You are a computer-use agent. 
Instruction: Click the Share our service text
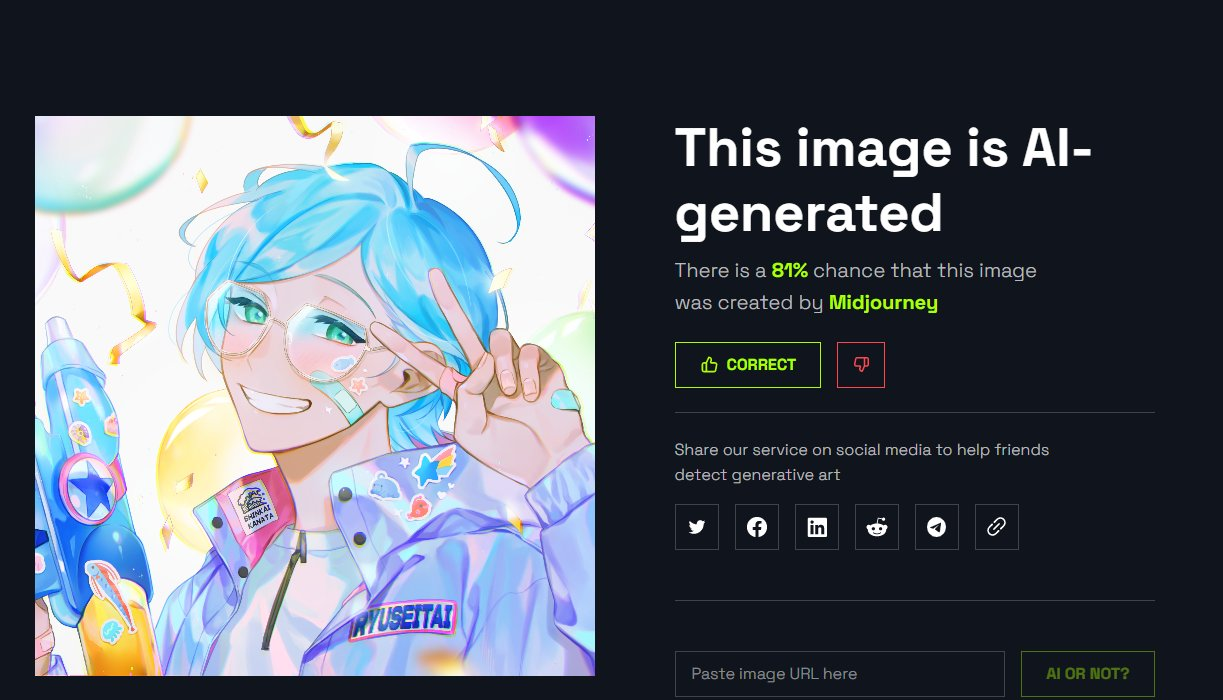862,462
